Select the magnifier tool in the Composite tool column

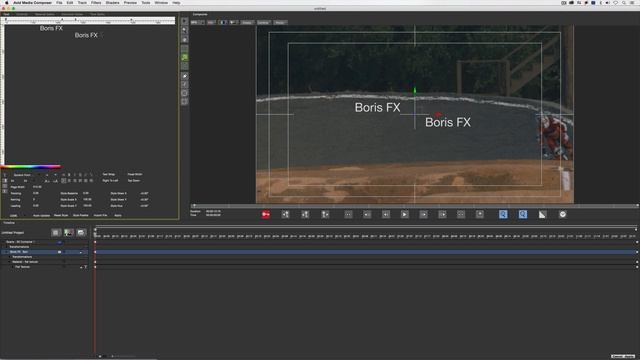point(184,30)
